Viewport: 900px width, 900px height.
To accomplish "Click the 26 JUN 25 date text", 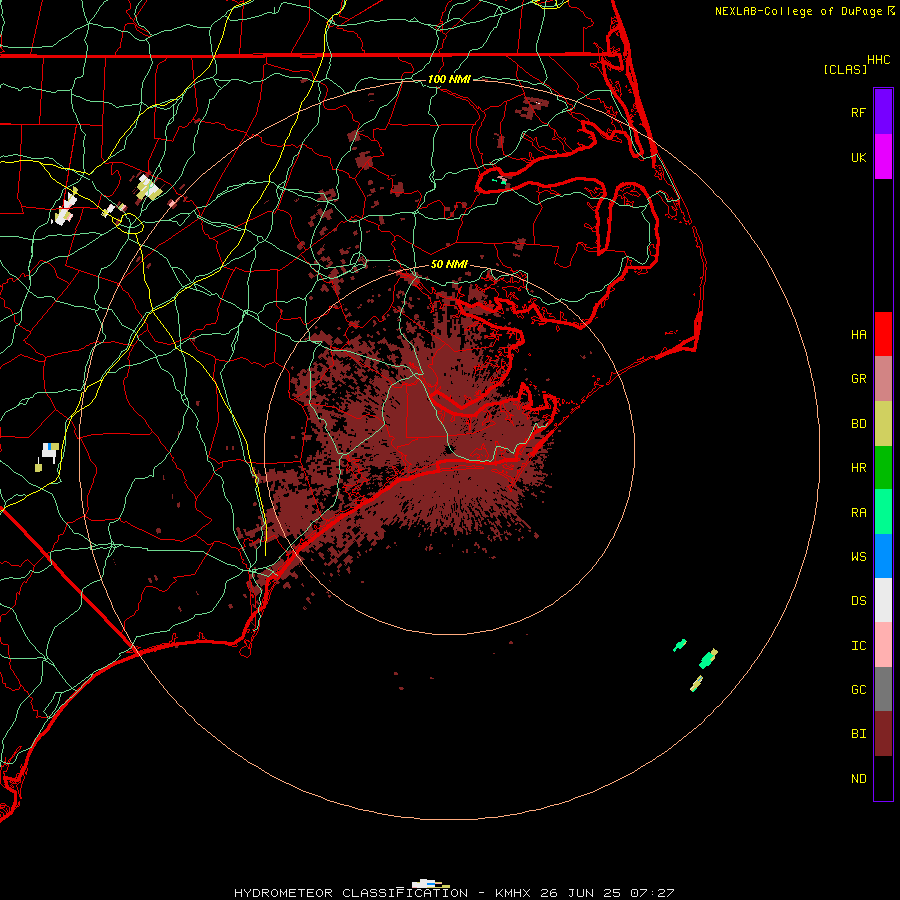I will pyautogui.click(x=580, y=893).
